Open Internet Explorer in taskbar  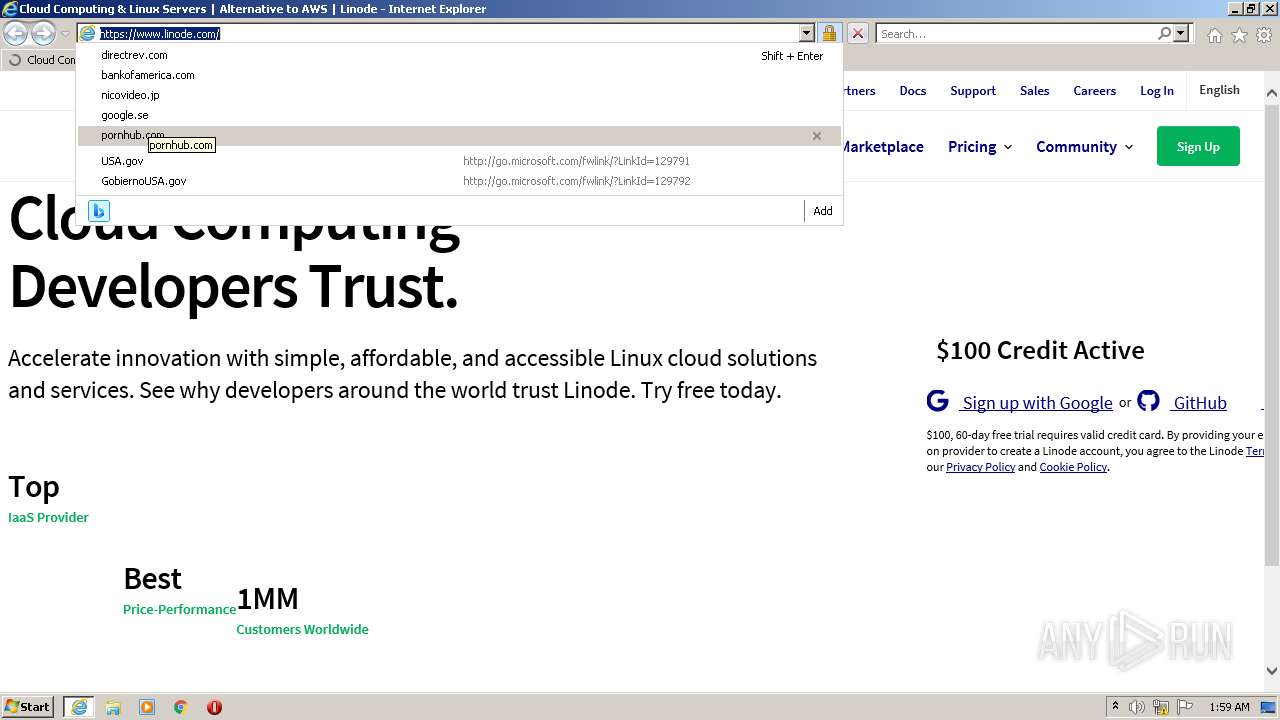(79, 707)
